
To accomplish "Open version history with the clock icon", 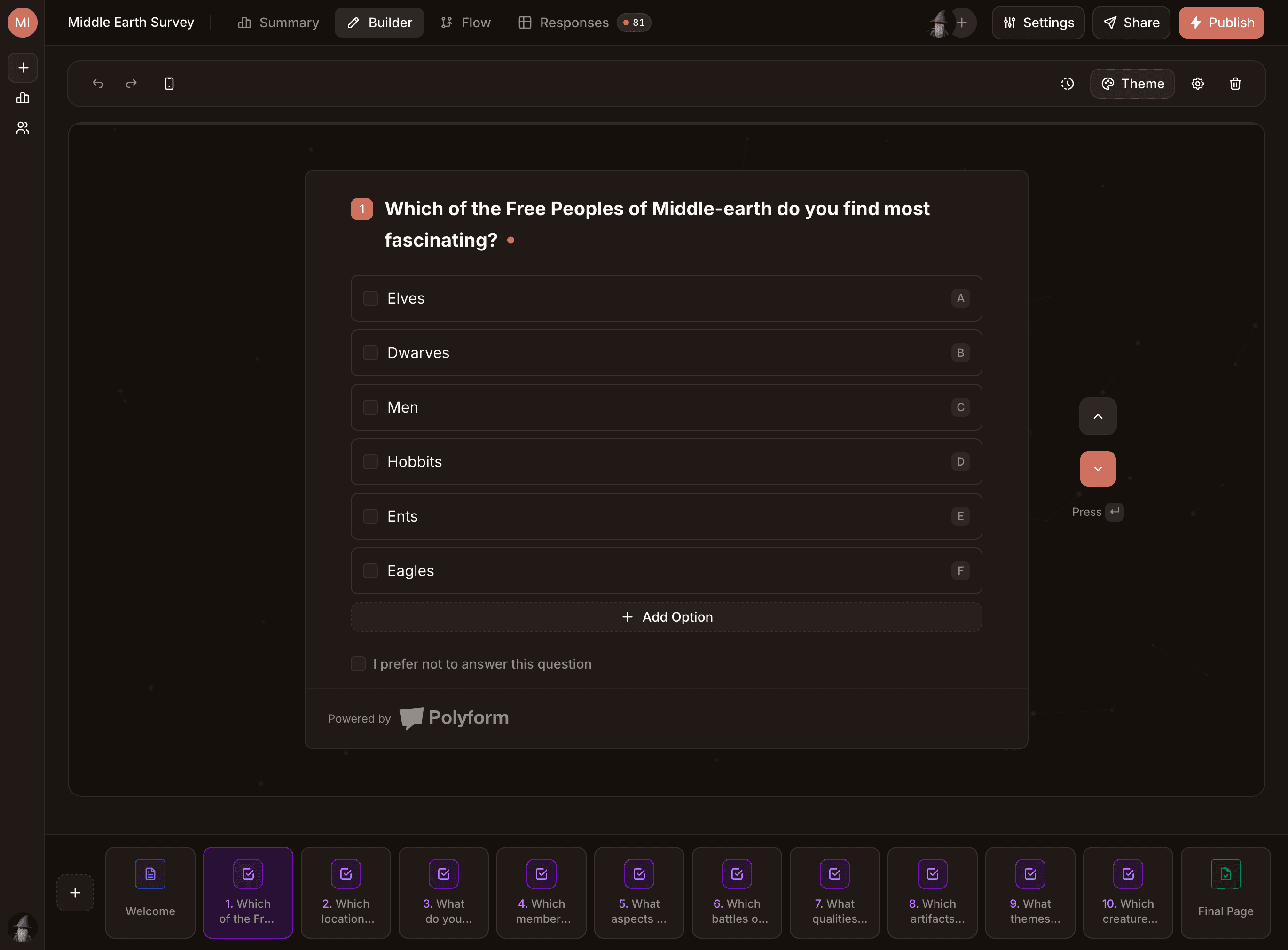I will click(x=1067, y=83).
